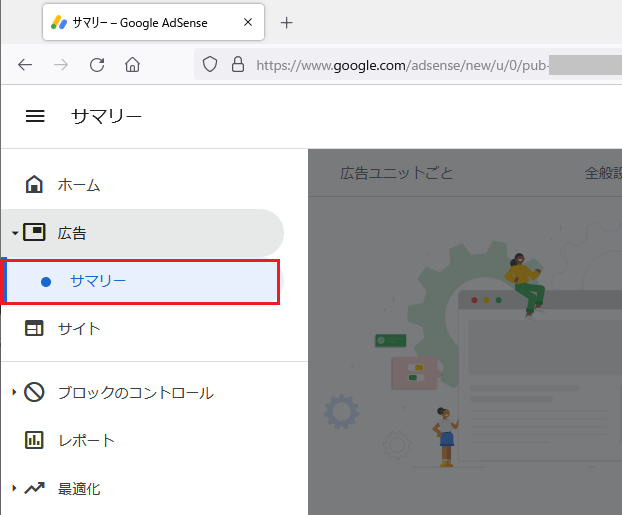Image resolution: width=622 pixels, height=515 pixels.
Task: Go back using browser back arrow
Action: pyautogui.click(x=25, y=65)
